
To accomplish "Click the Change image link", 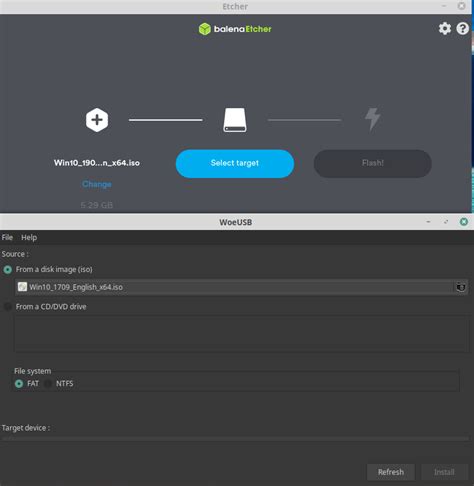I will point(97,184).
